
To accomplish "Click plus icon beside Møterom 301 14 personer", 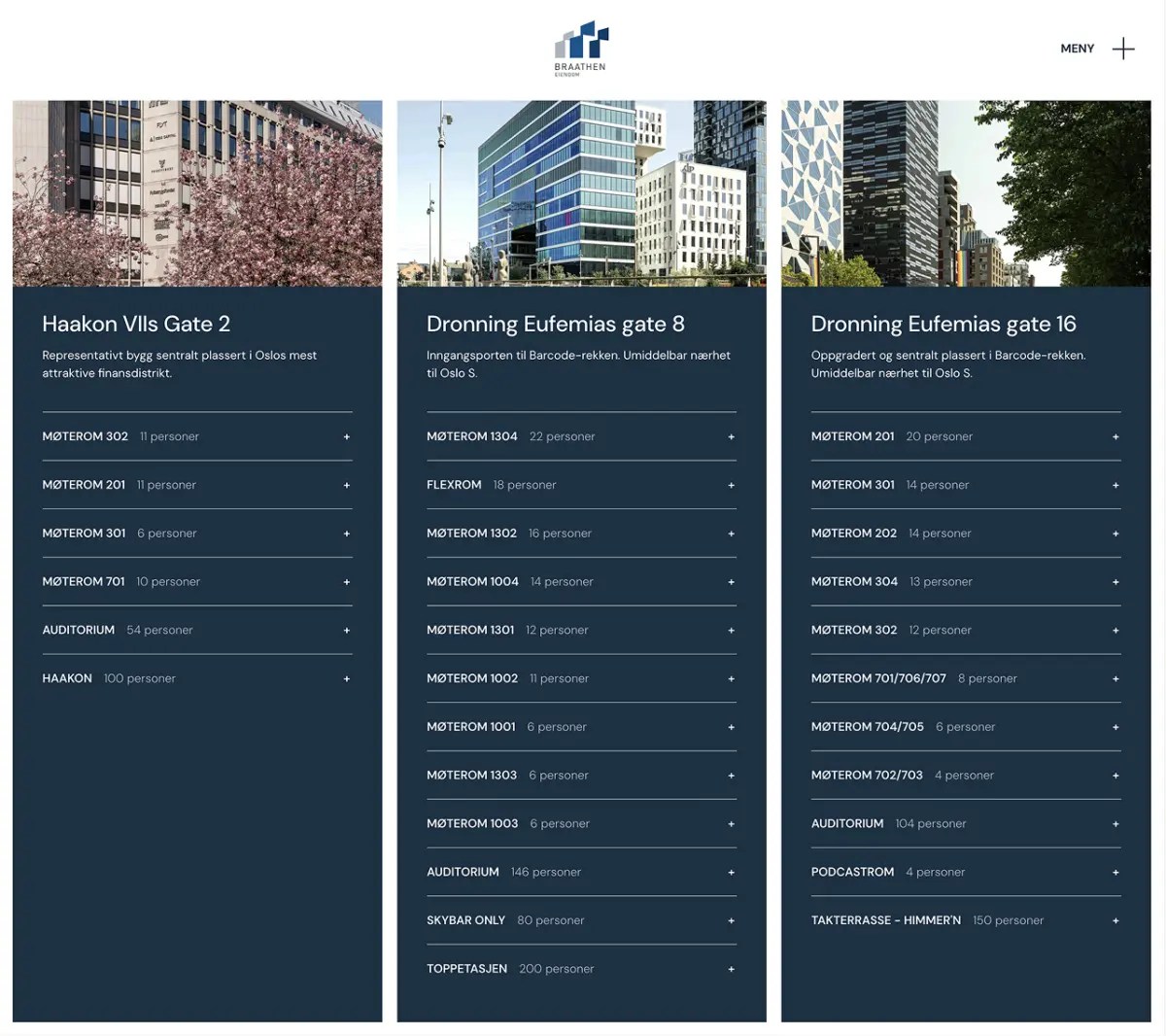I will point(1115,485).
